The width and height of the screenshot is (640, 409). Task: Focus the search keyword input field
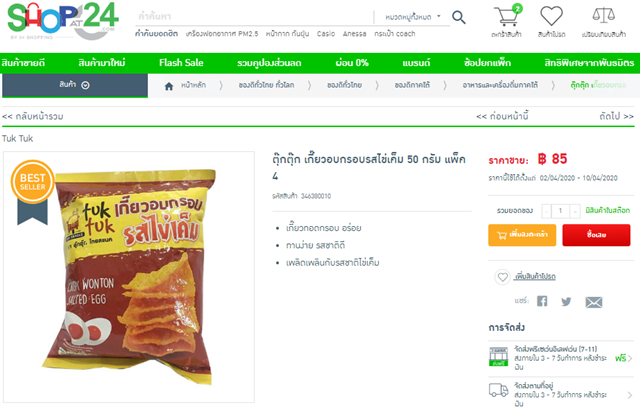(254, 17)
